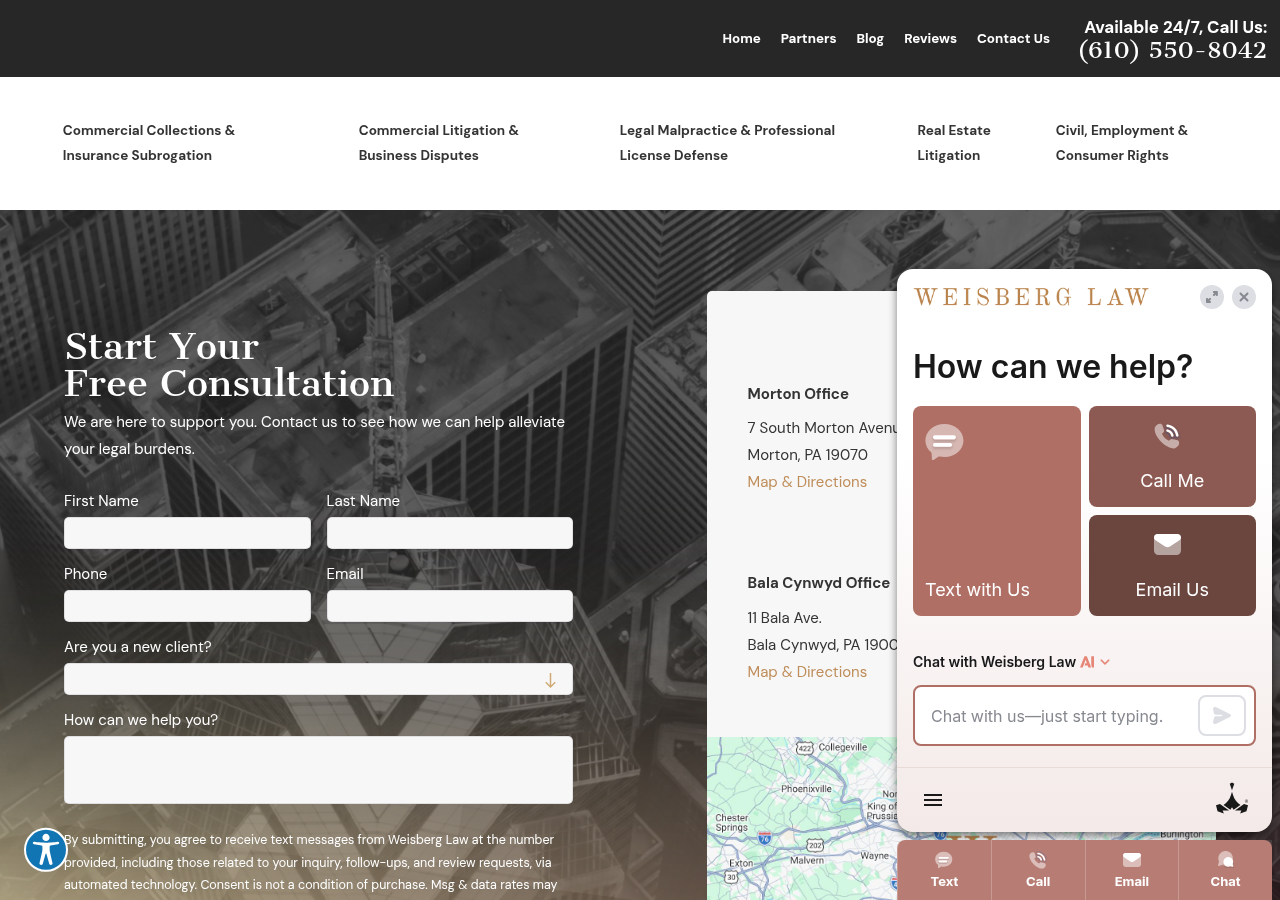Click the Email icon in bottom bar
This screenshot has height=900, width=1280.
click(x=1132, y=870)
